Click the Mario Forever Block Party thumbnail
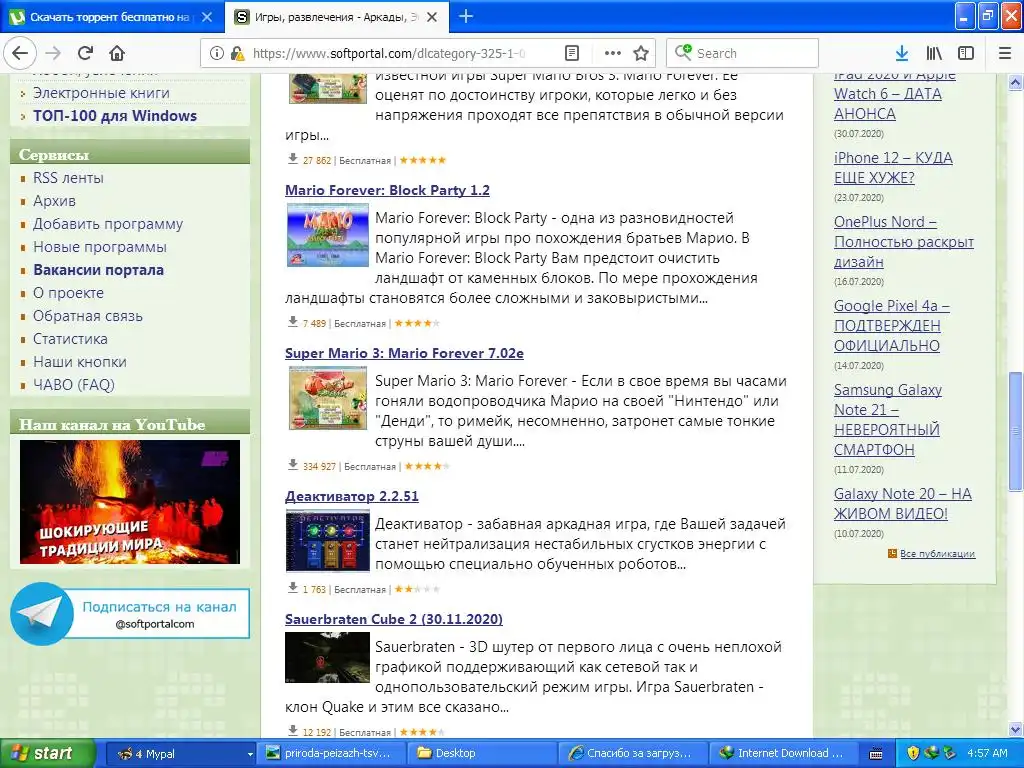Viewport: 1024px width, 768px height. pyautogui.click(x=328, y=235)
